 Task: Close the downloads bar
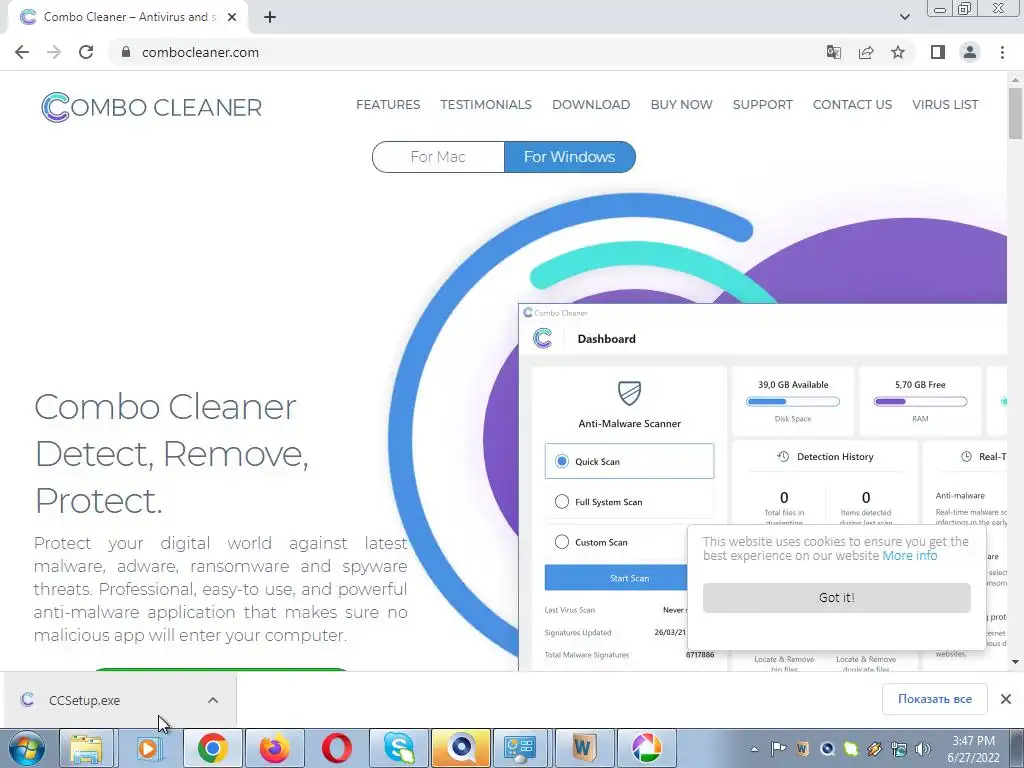point(1006,699)
